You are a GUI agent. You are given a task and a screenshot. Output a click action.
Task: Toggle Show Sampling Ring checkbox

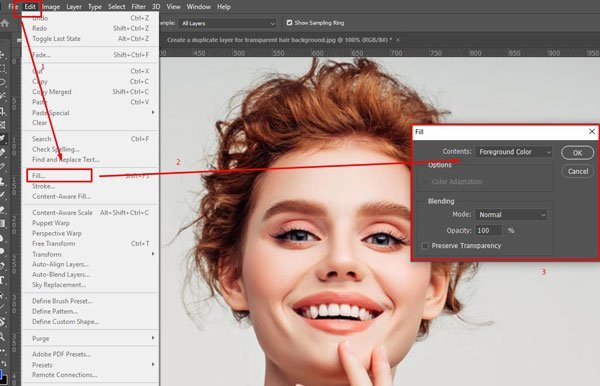point(289,23)
